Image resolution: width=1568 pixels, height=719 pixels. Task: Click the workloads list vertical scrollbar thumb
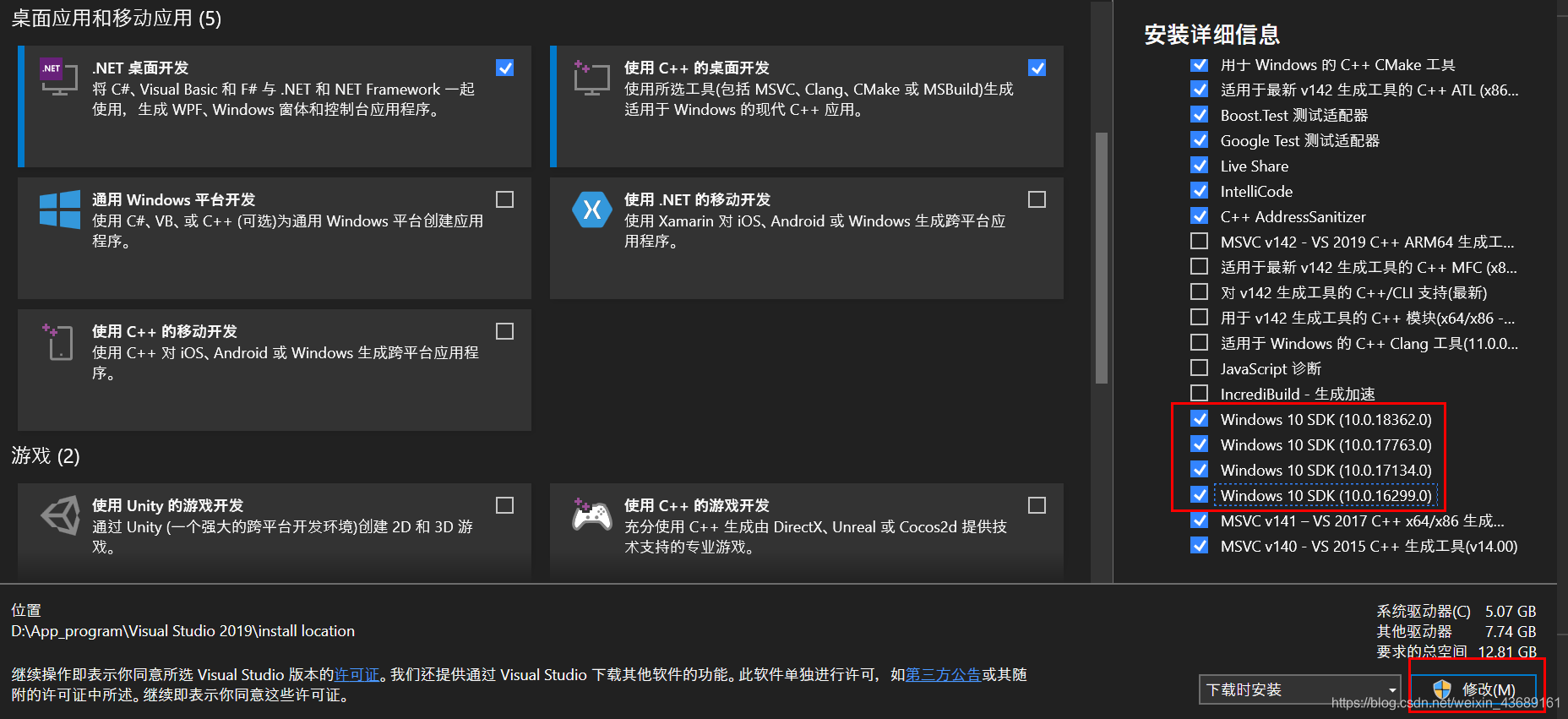point(1101,258)
